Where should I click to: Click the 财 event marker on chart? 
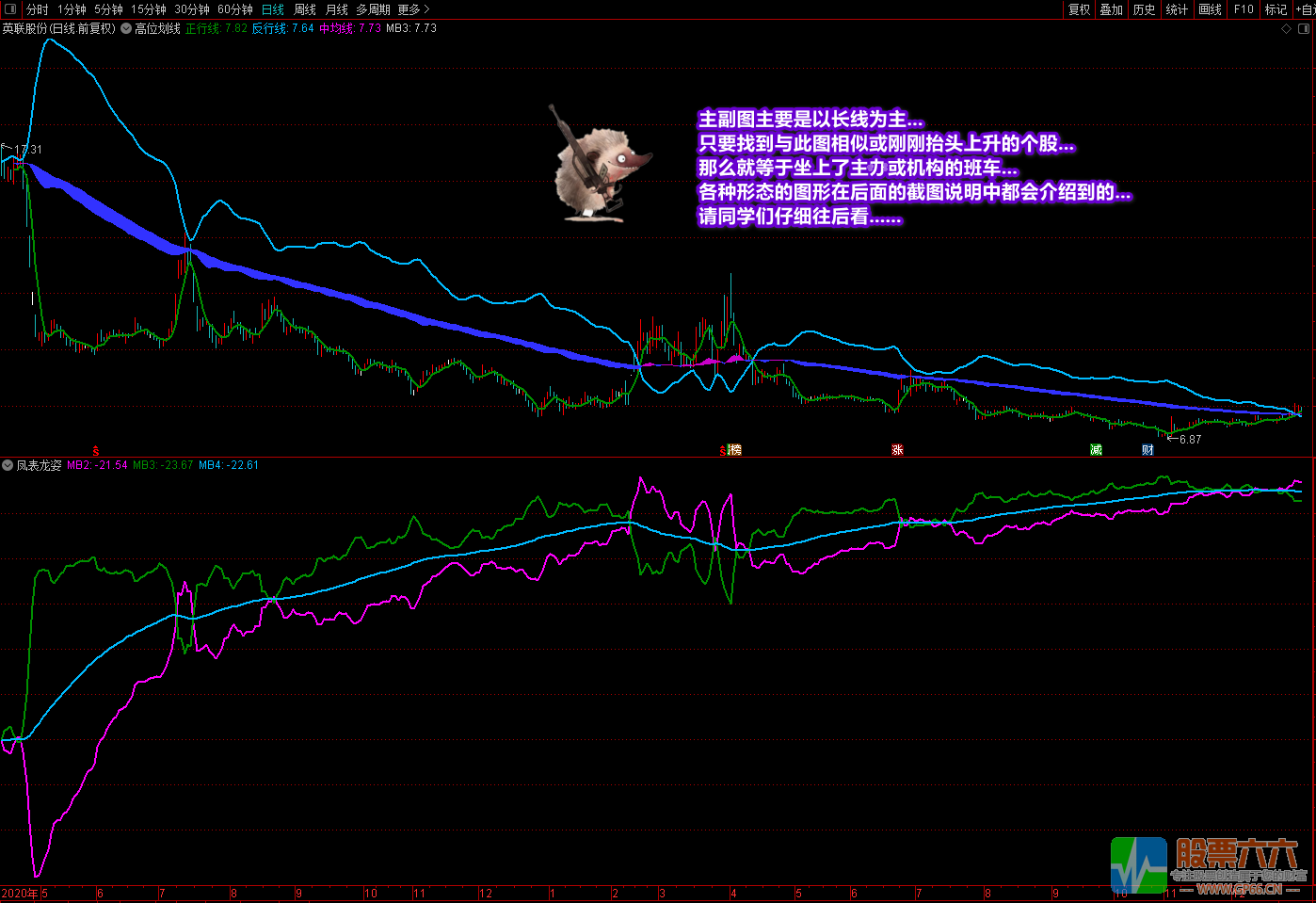click(x=1147, y=450)
